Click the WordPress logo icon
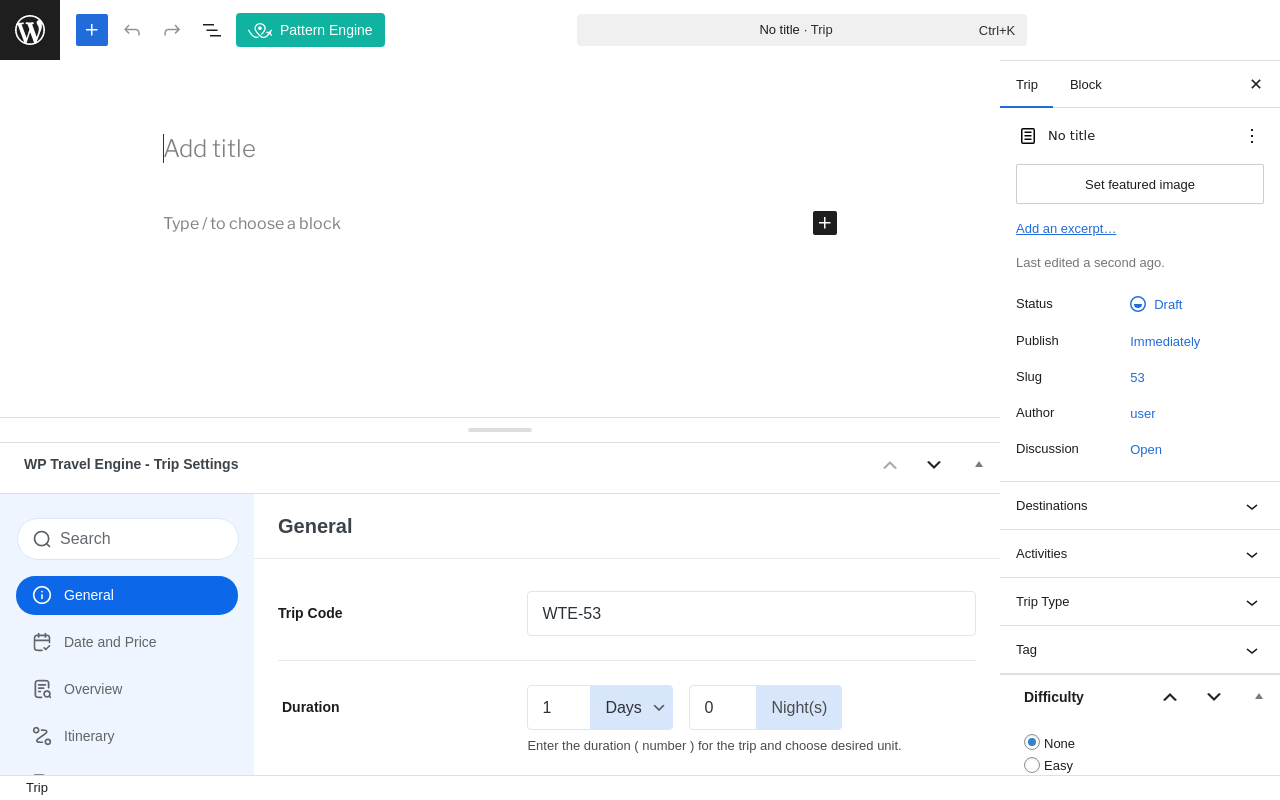 coord(30,30)
